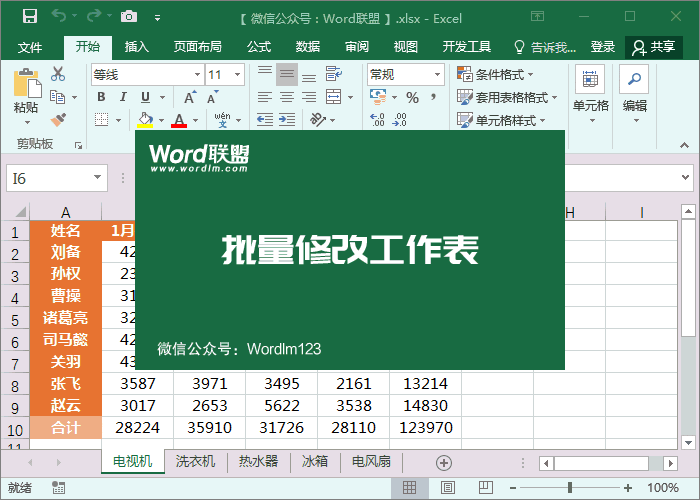Click the Copy icon
This screenshot has width=700, height=500.
[x=57, y=97]
